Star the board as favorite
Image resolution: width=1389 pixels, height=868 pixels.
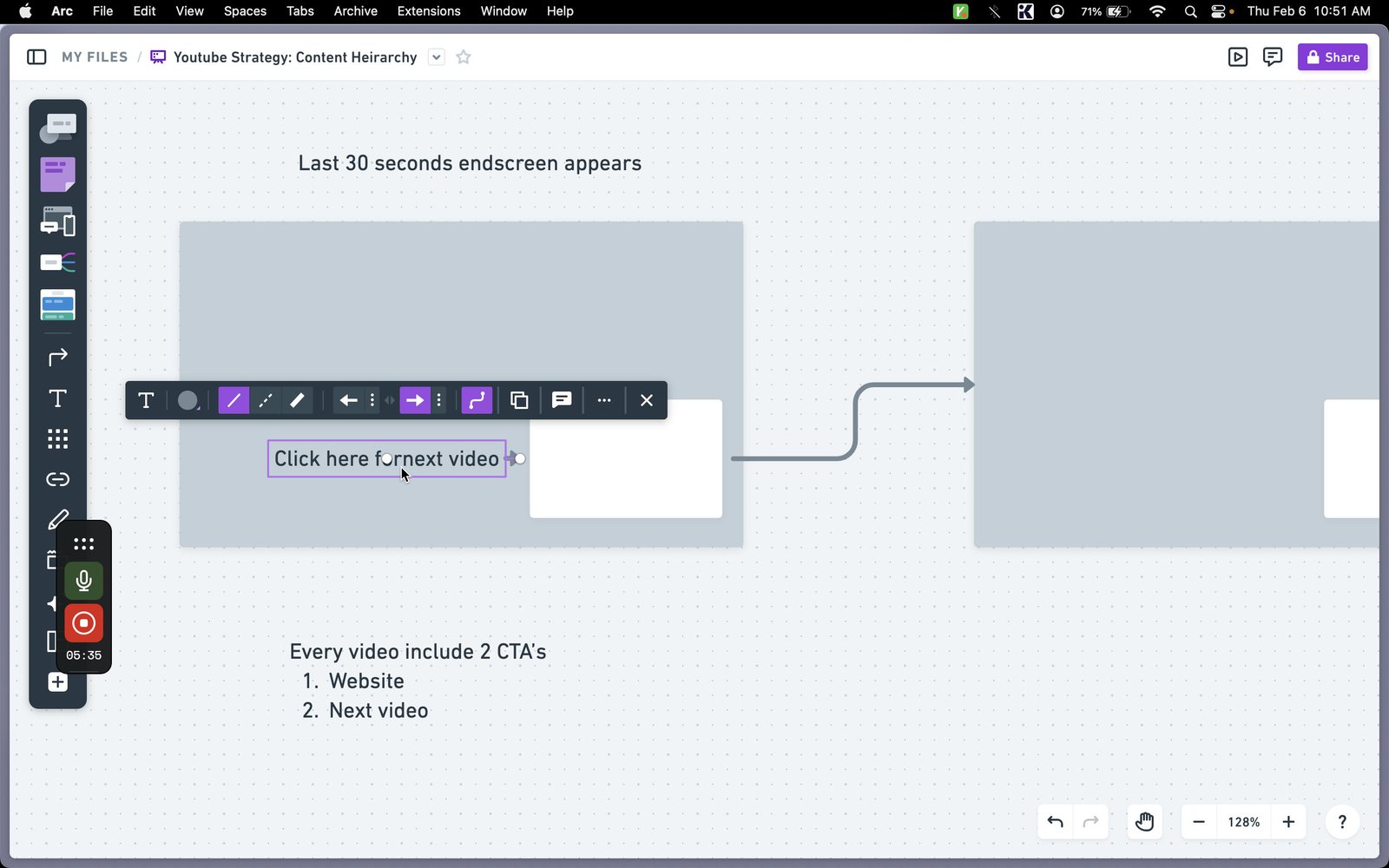(464, 57)
